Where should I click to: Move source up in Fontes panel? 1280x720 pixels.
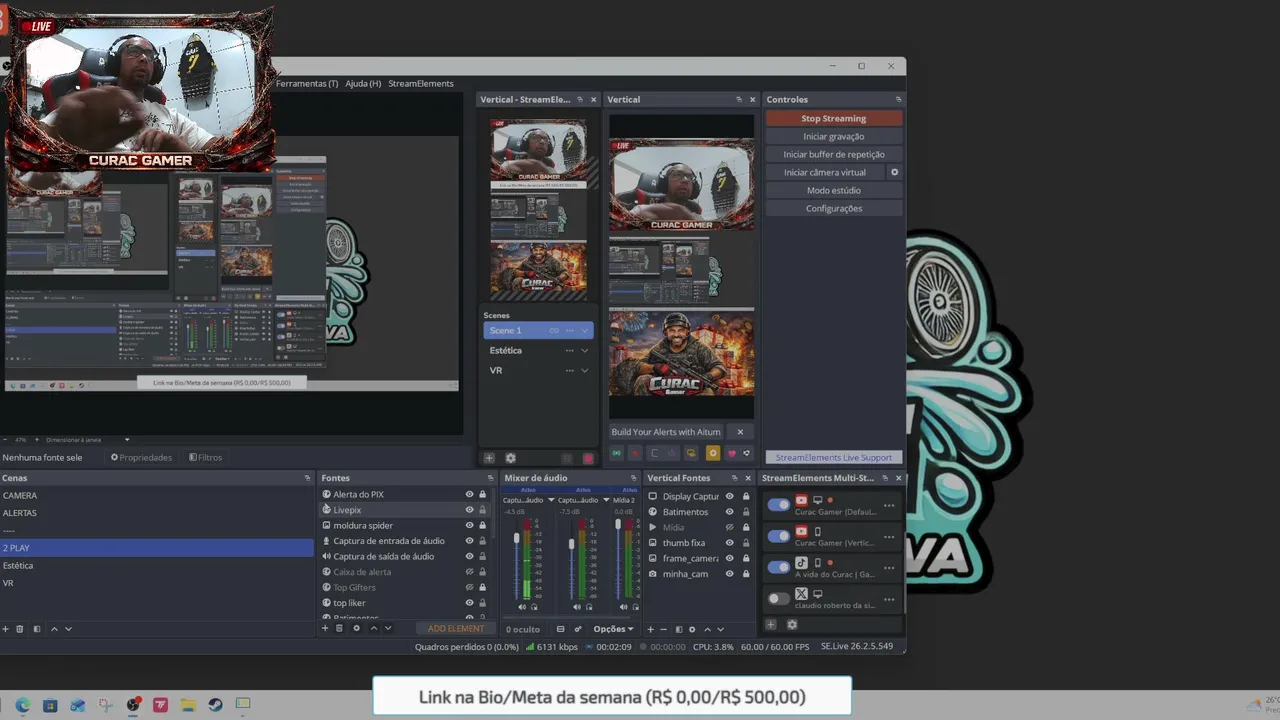click(x=374, y=628)
